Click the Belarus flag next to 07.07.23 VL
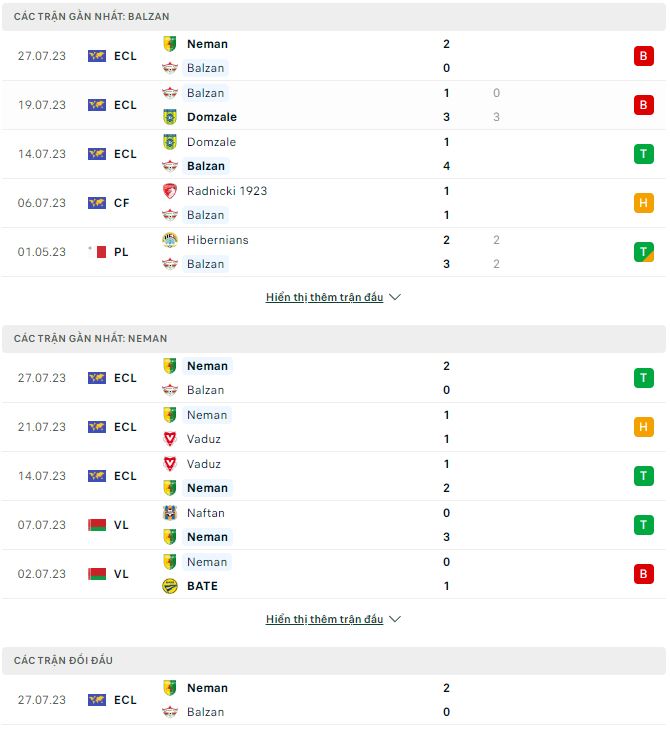Viewport: 670px width, 729px height. click(97, 525)
